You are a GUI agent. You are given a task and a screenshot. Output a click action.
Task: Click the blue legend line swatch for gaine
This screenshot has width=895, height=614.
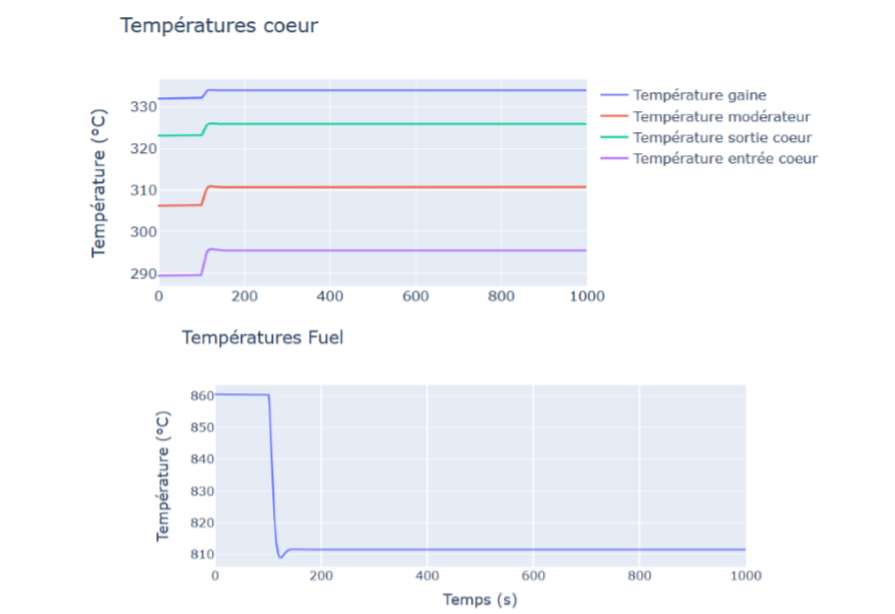tap(614, 95)
